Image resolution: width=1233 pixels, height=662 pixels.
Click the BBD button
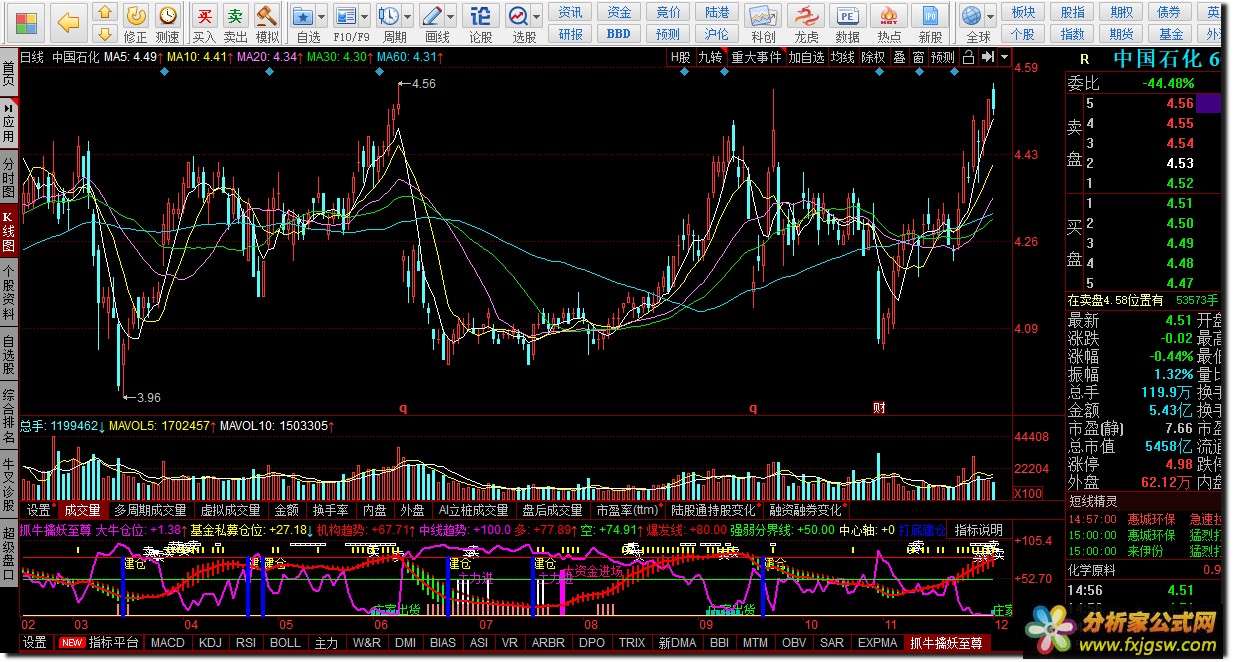pos(619,33)
